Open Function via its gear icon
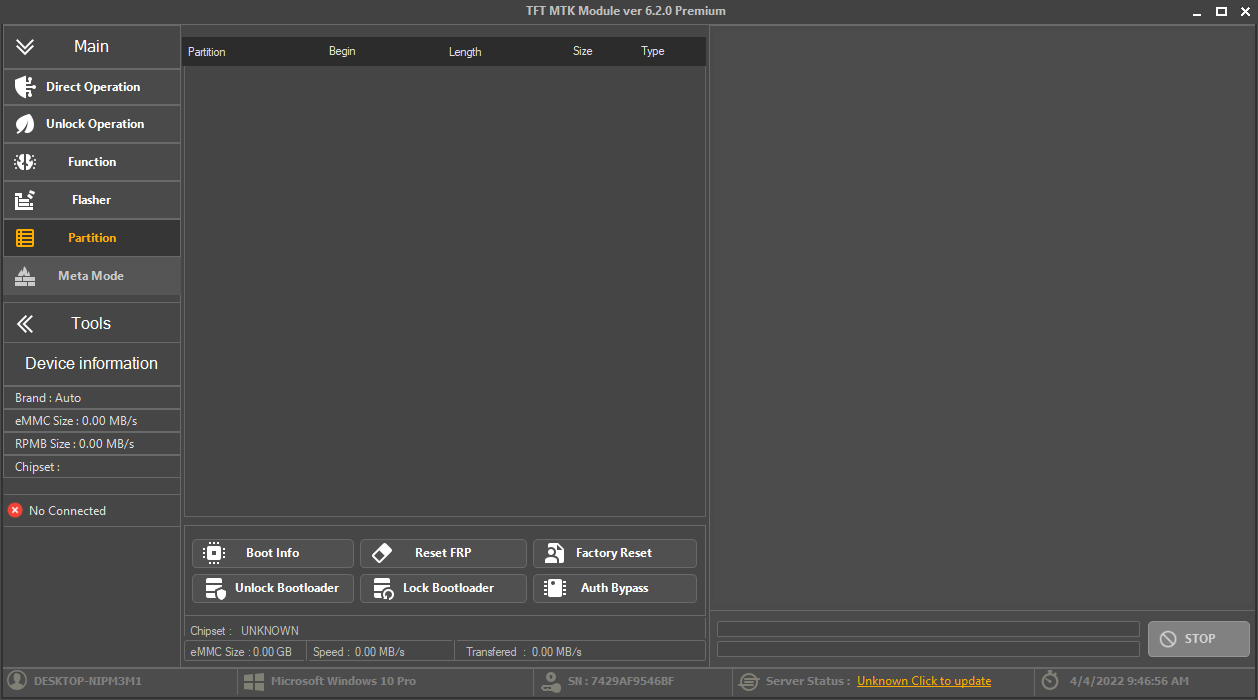This screenshot has height=700, width=1258. click(25, 161)
